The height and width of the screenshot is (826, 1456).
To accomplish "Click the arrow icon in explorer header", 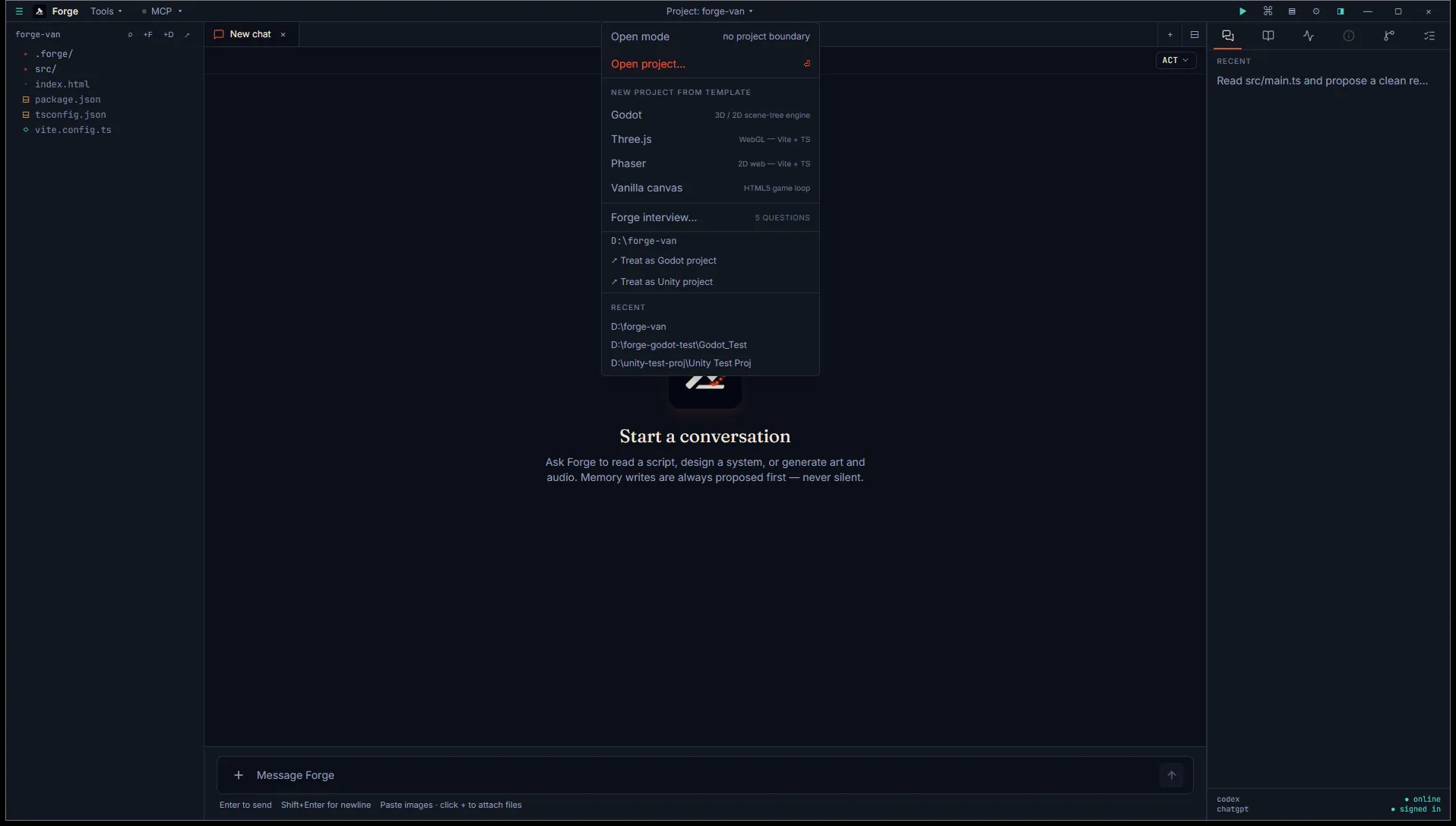I will click(188, 34).
